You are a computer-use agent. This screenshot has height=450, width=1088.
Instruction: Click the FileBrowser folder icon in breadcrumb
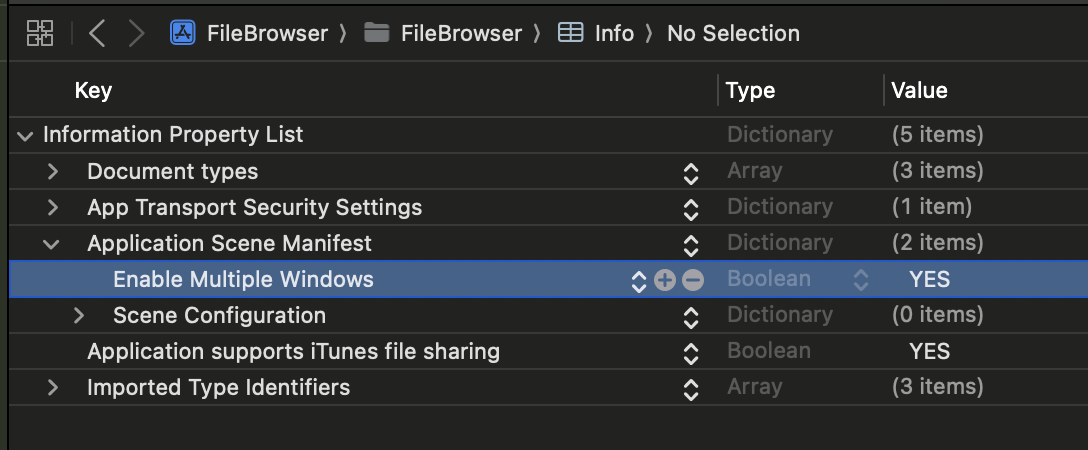point(376,33)
